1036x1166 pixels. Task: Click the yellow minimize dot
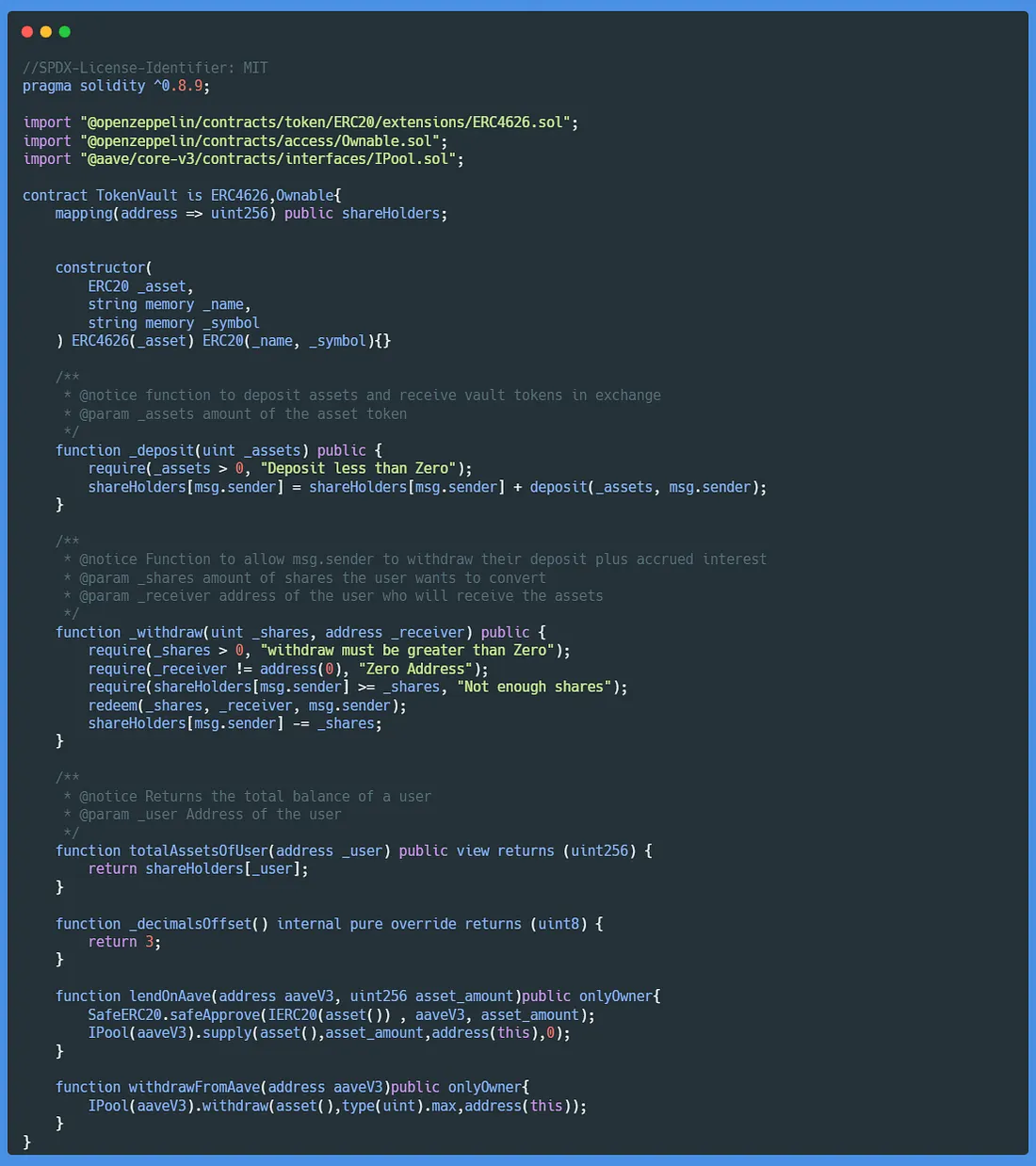[x=46, y=32]
